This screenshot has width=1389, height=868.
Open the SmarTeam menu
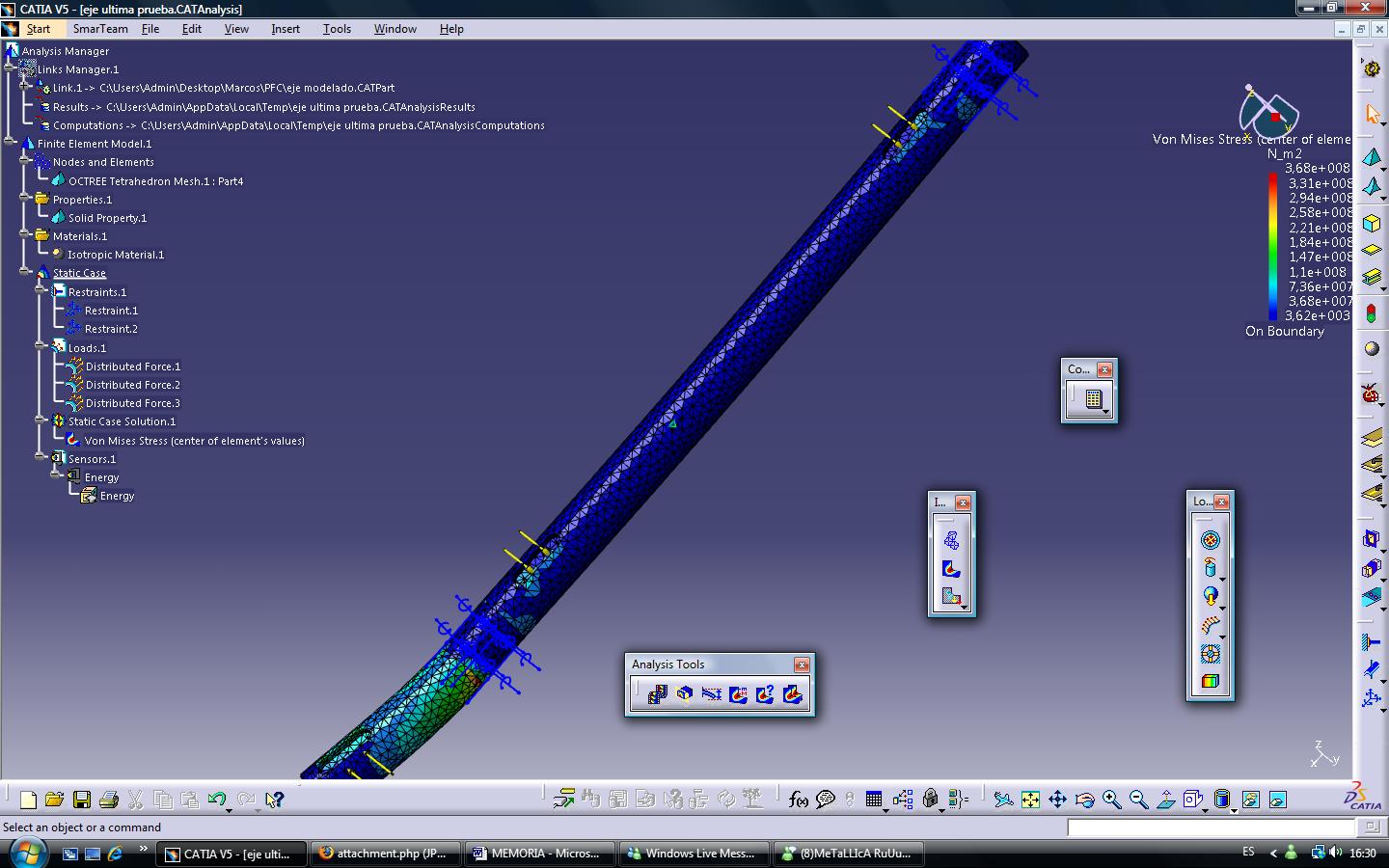click(100, 29)
